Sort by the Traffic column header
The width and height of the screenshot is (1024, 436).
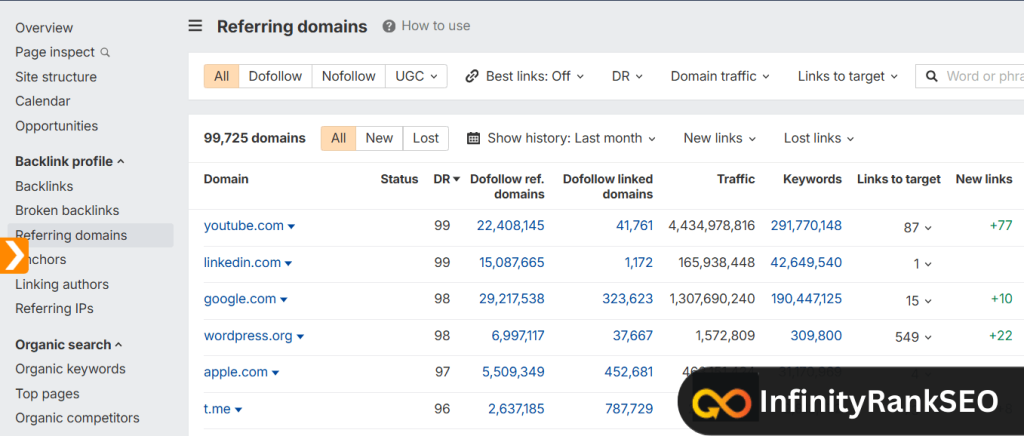735,179
